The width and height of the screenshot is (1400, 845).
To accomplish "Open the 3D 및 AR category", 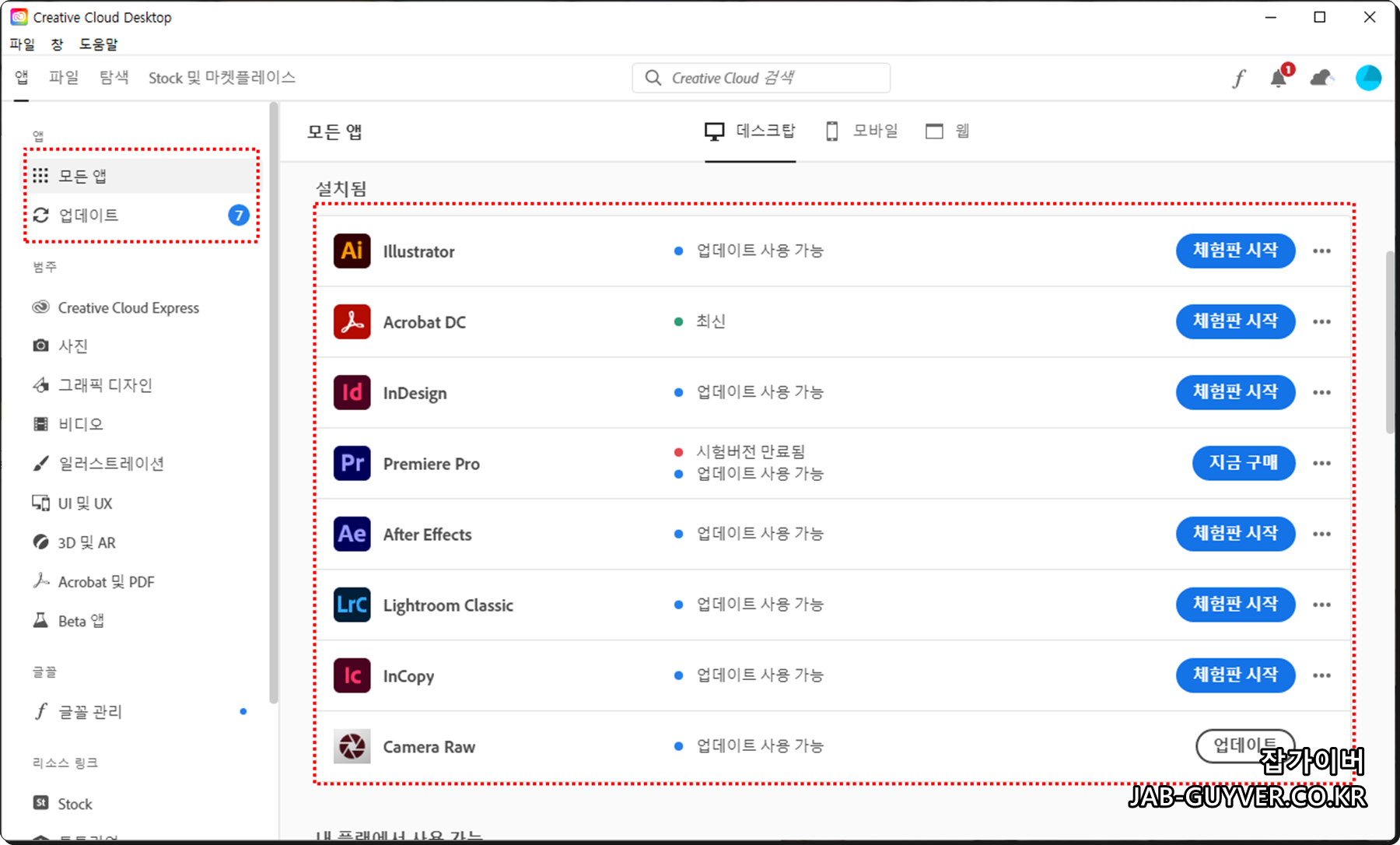I will coord(74,542).
